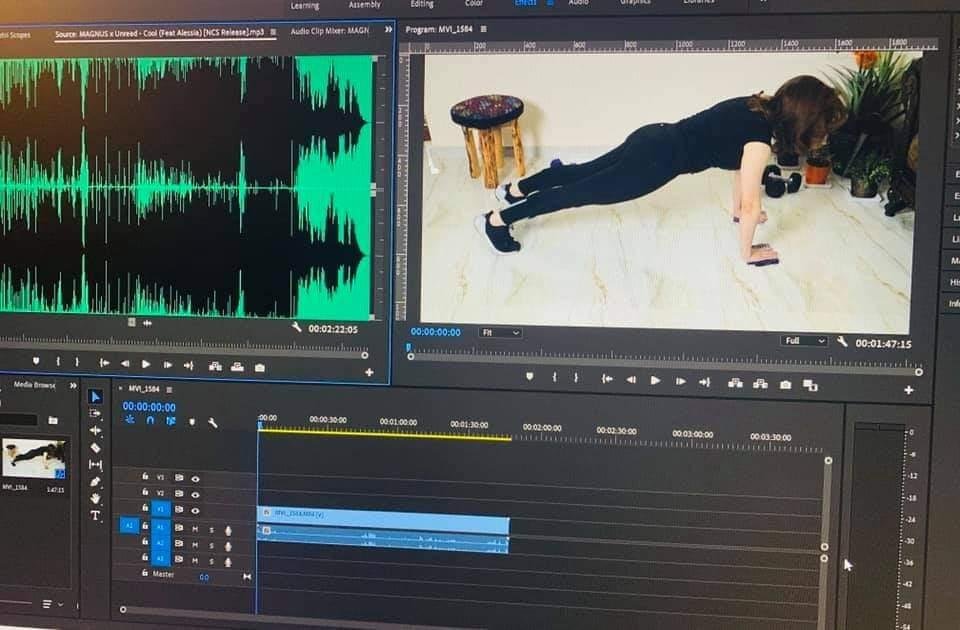Step back one frame in Source monitor
Viewport: 960px width, 630px height.
(125, 364)
